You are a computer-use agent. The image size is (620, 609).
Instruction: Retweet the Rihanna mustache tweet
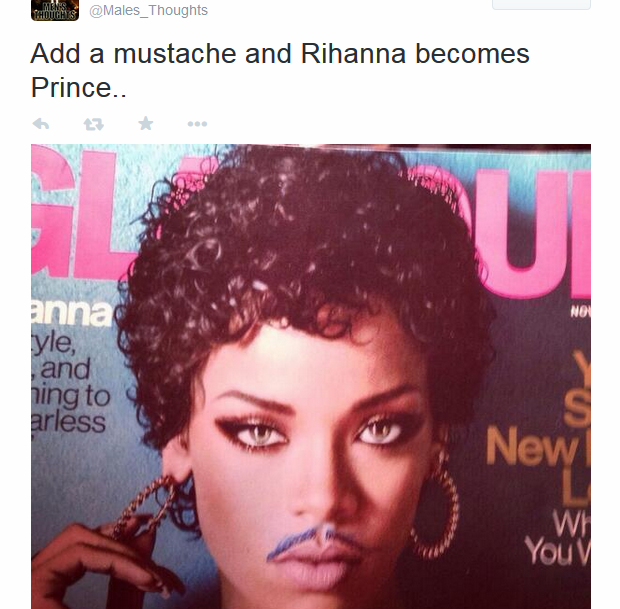point(93,124)
